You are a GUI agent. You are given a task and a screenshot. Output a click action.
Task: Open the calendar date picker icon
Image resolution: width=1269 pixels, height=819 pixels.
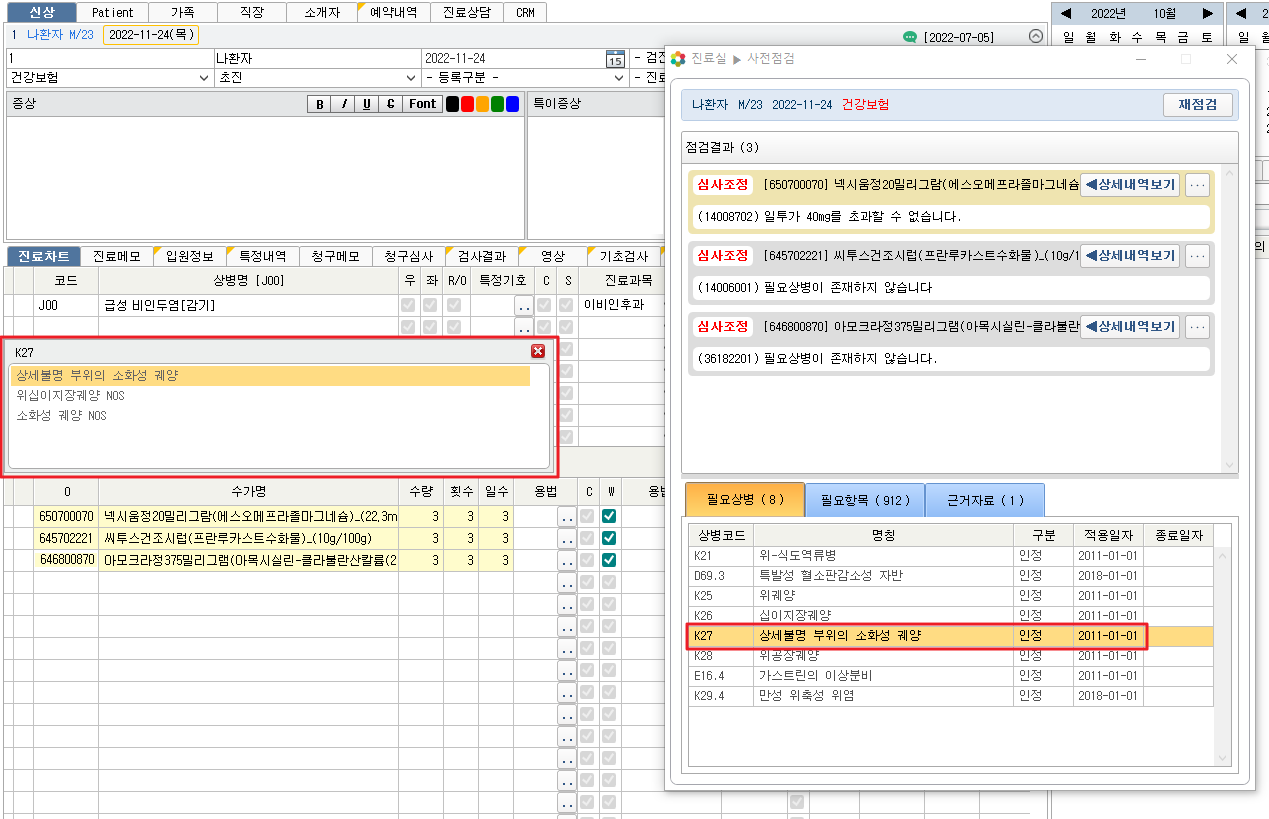point(615,59)
